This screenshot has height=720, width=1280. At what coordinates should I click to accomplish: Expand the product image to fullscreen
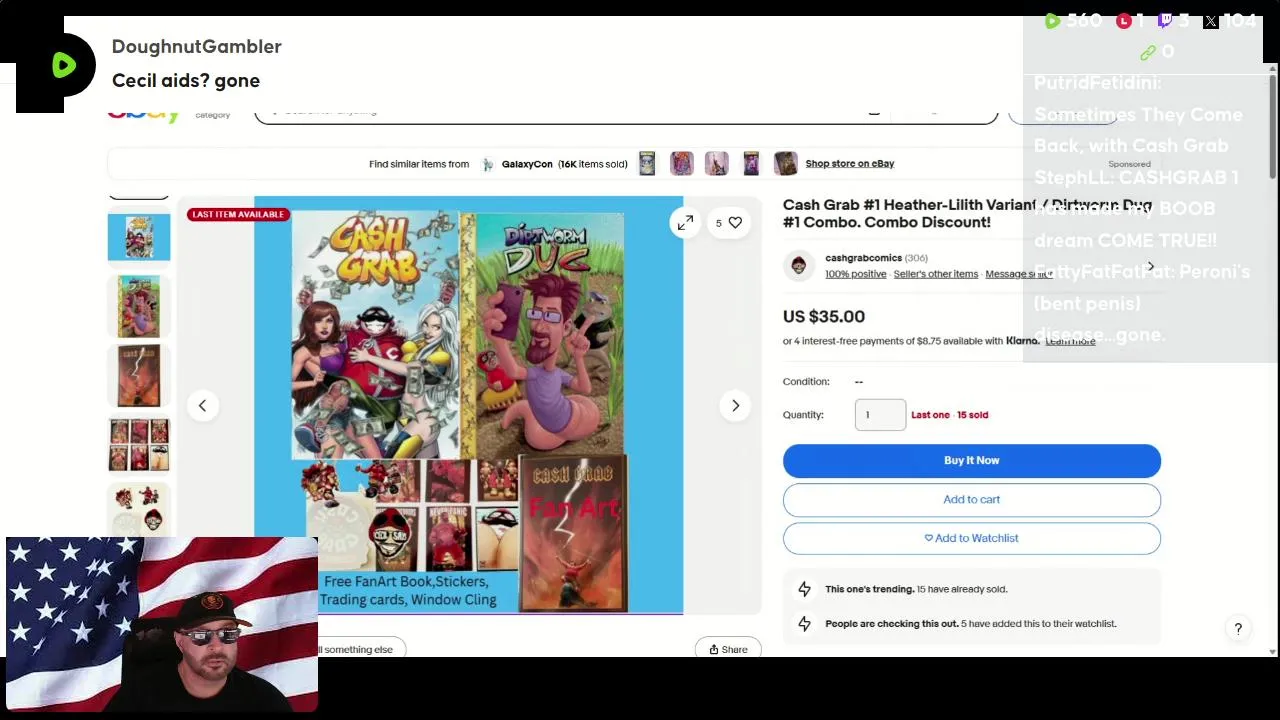click(x=685, y=223)
